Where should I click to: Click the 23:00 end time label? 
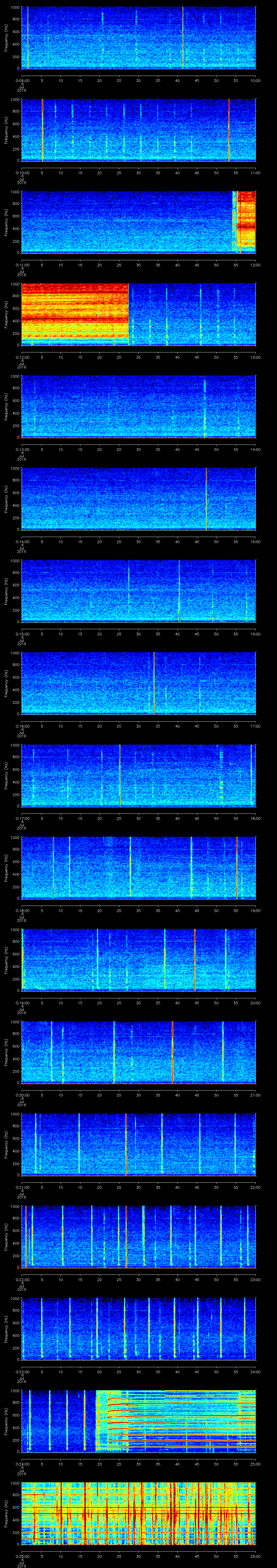click(256, 1279)
